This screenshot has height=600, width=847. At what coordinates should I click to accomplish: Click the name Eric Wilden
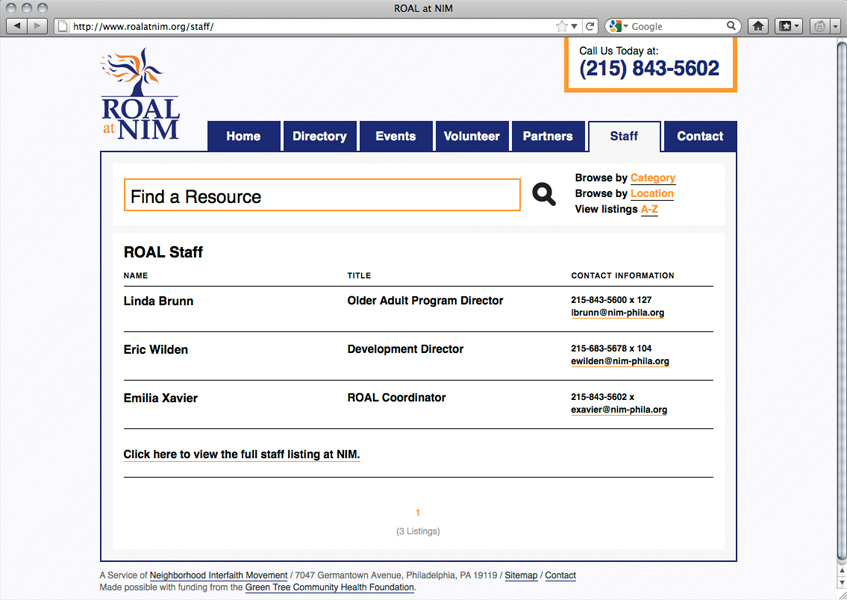(156, 349)
